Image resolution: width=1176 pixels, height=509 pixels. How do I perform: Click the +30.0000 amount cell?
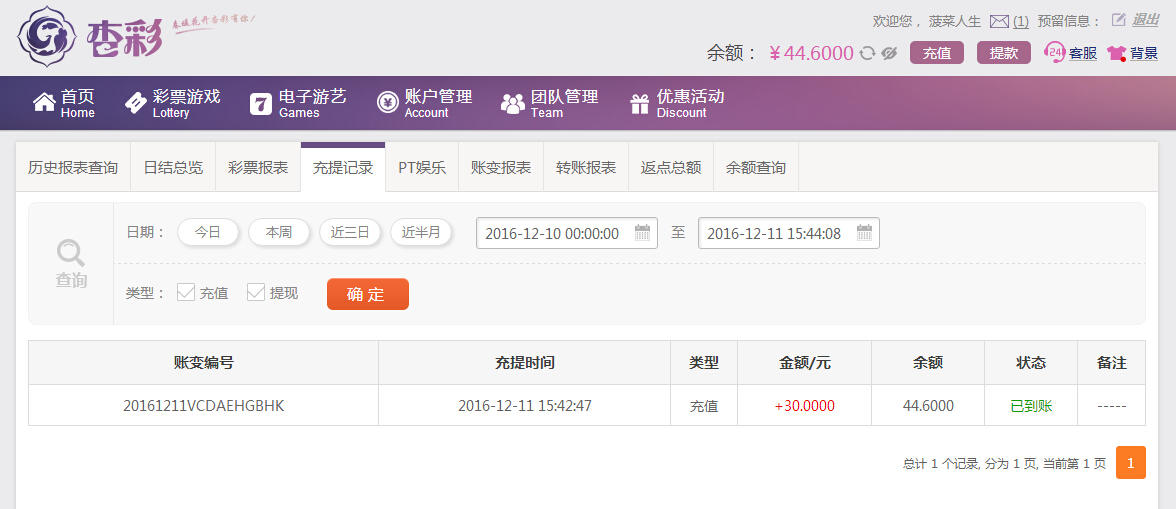tap(805, 406)
